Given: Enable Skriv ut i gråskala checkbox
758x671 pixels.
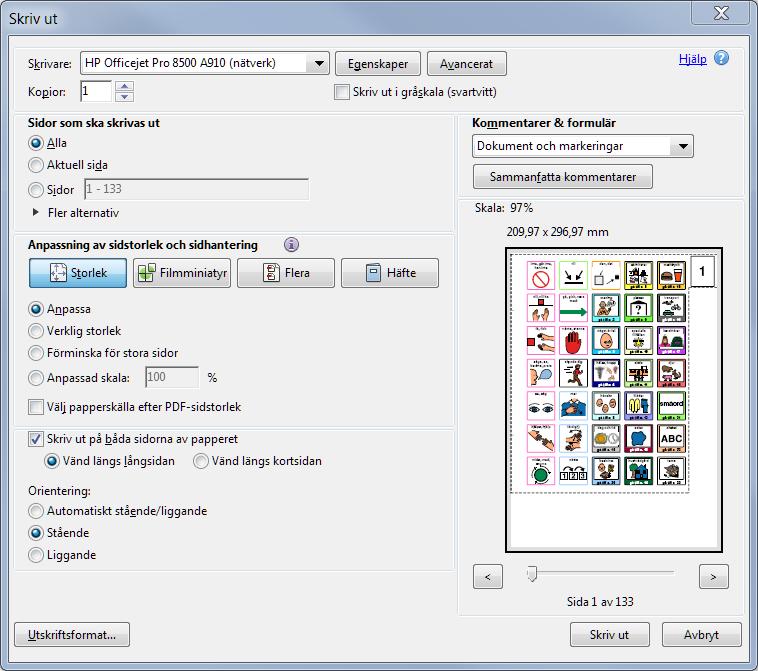Looking at the screenshot, I should [x=342, y=92].
